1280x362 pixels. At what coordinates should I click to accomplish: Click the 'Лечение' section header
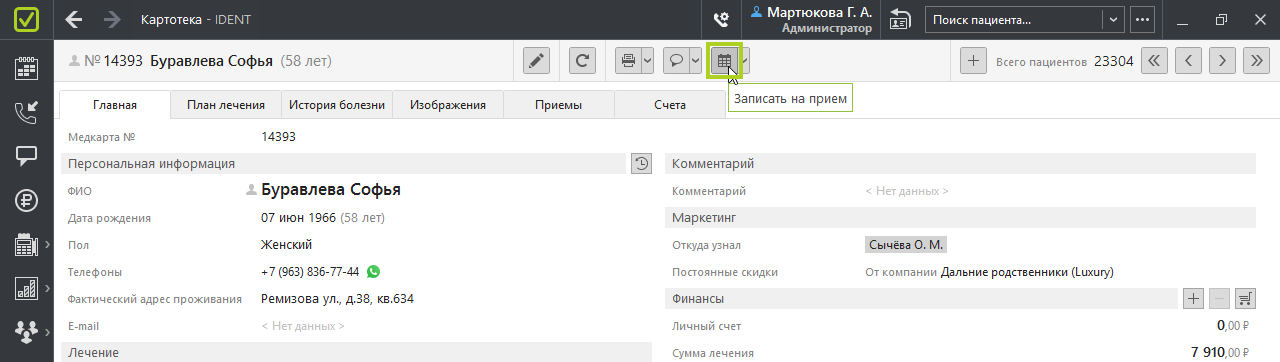pyautogui.click(x=355, y=352)
